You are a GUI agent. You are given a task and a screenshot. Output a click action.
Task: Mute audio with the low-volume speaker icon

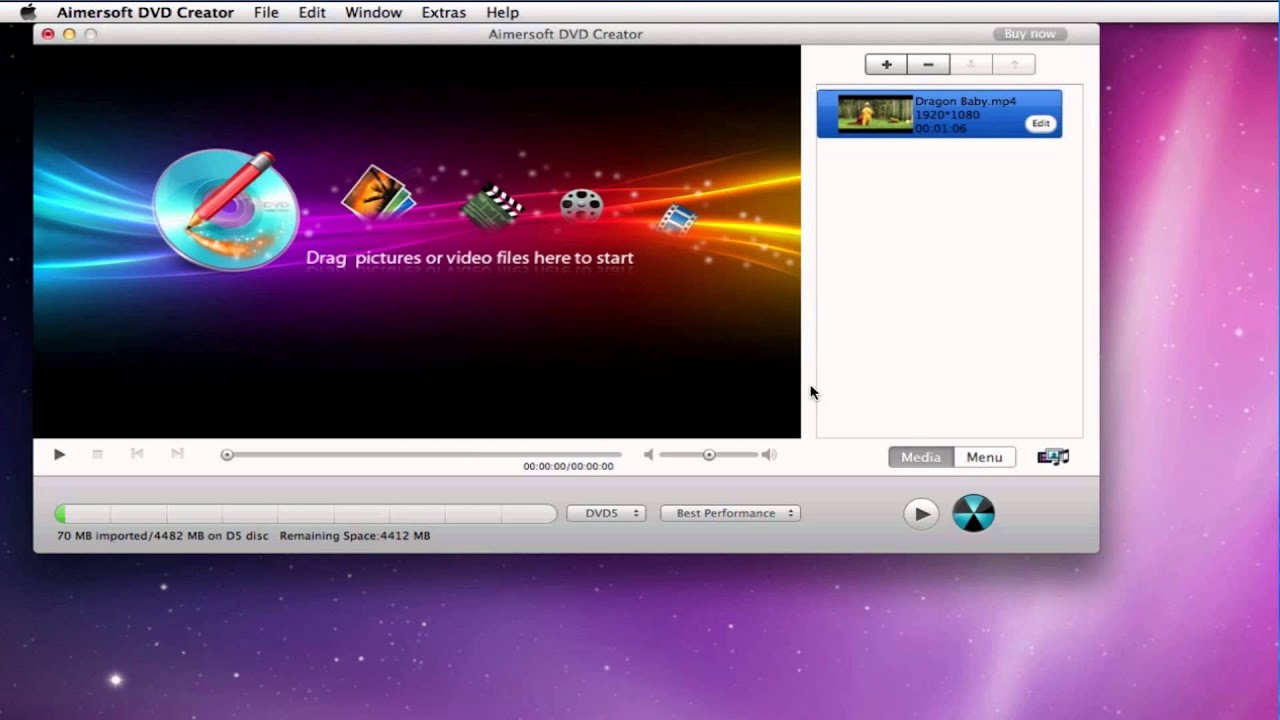point(648,455)
